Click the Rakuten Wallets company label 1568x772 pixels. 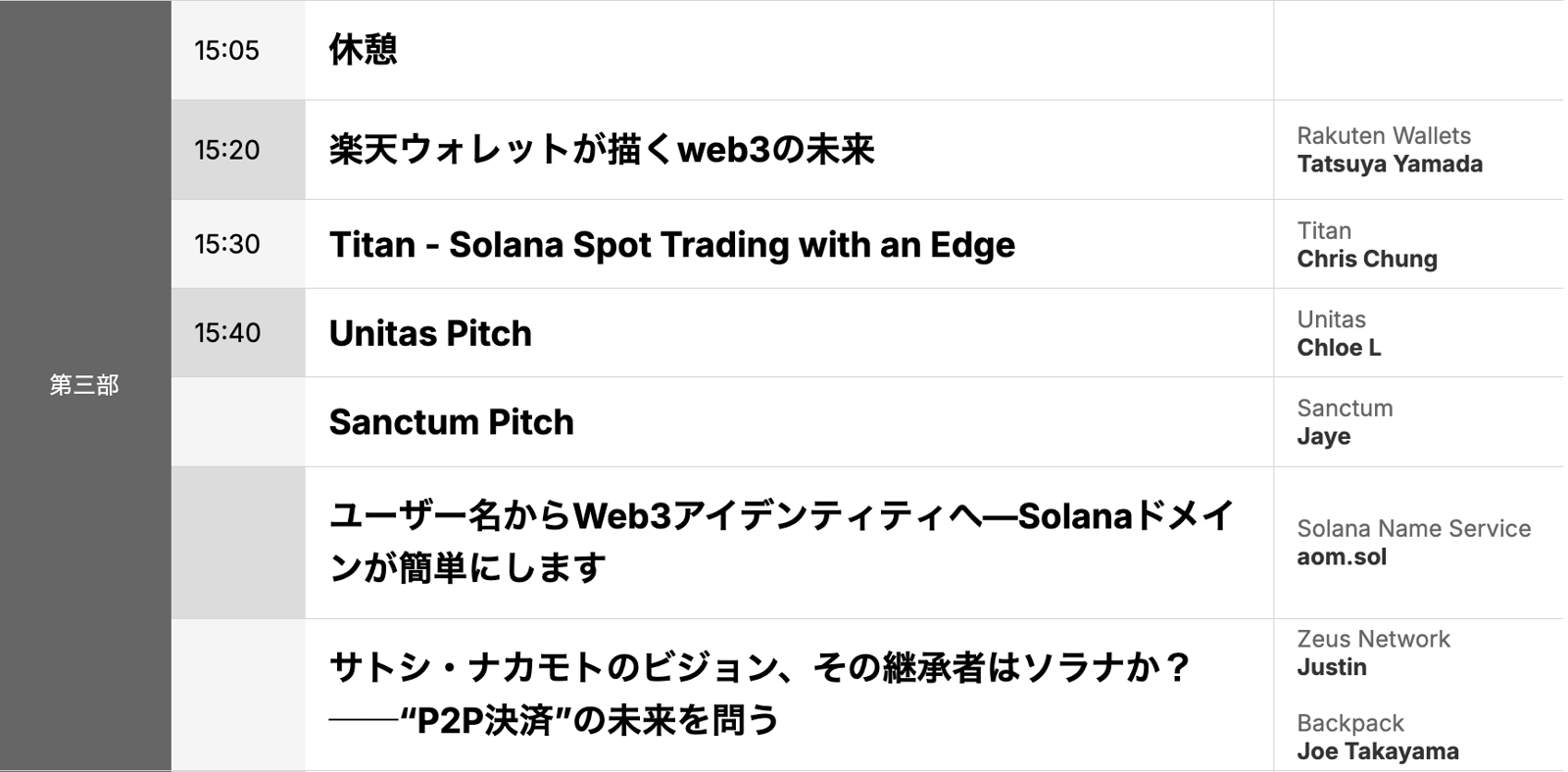tap(1383, 136)
